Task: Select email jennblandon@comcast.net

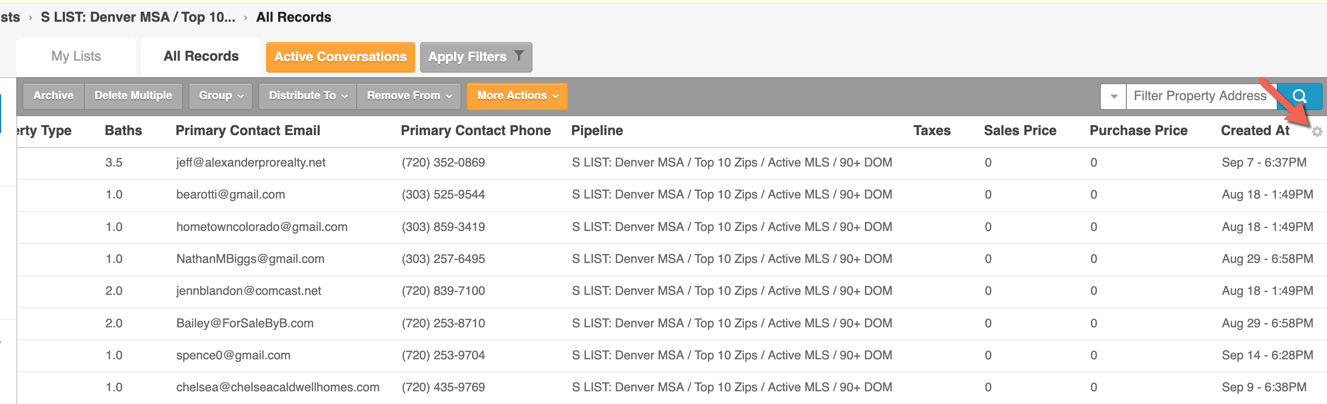Action: (249, 291)
